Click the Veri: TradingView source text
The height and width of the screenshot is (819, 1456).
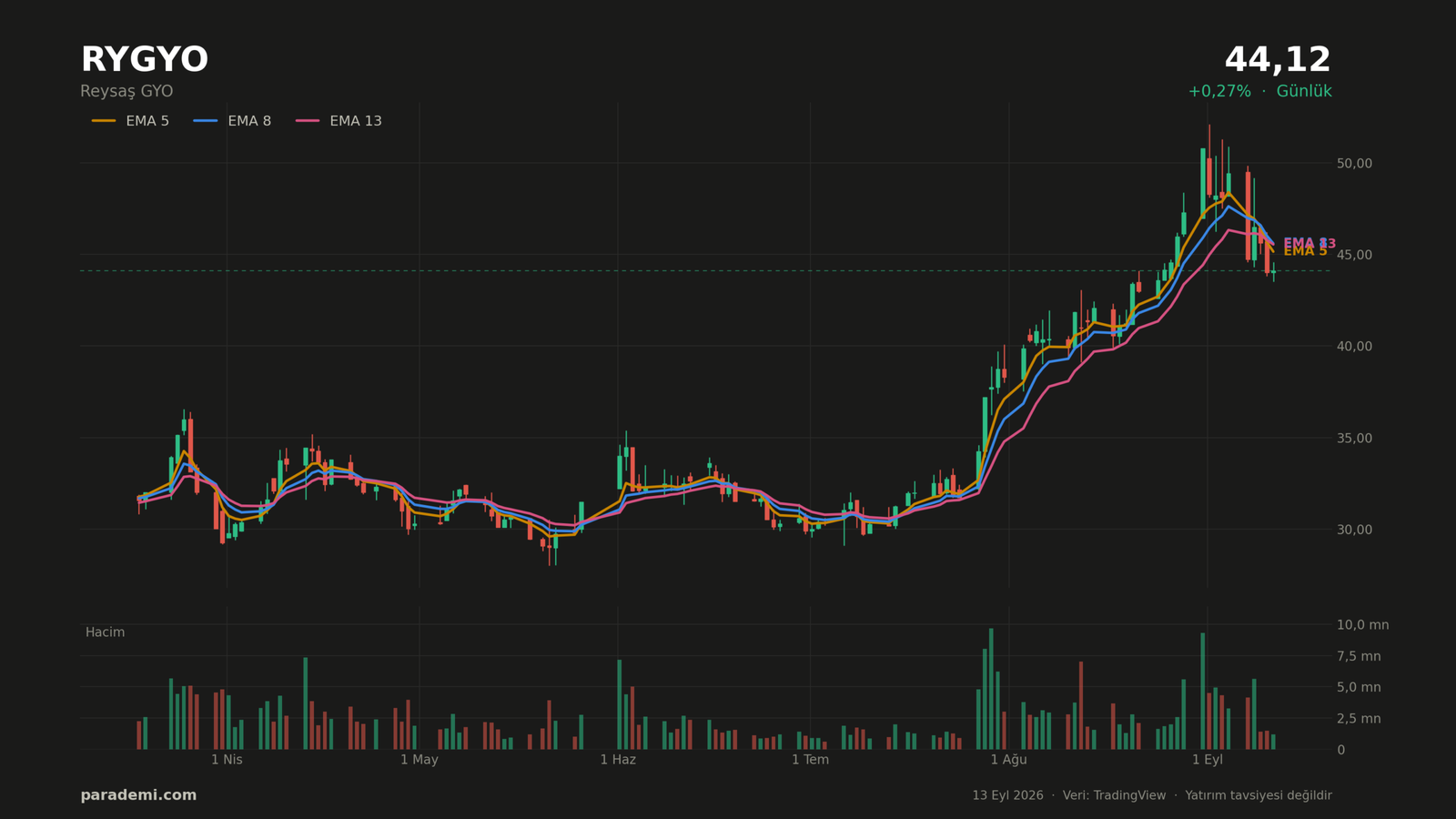(1114, 795)
